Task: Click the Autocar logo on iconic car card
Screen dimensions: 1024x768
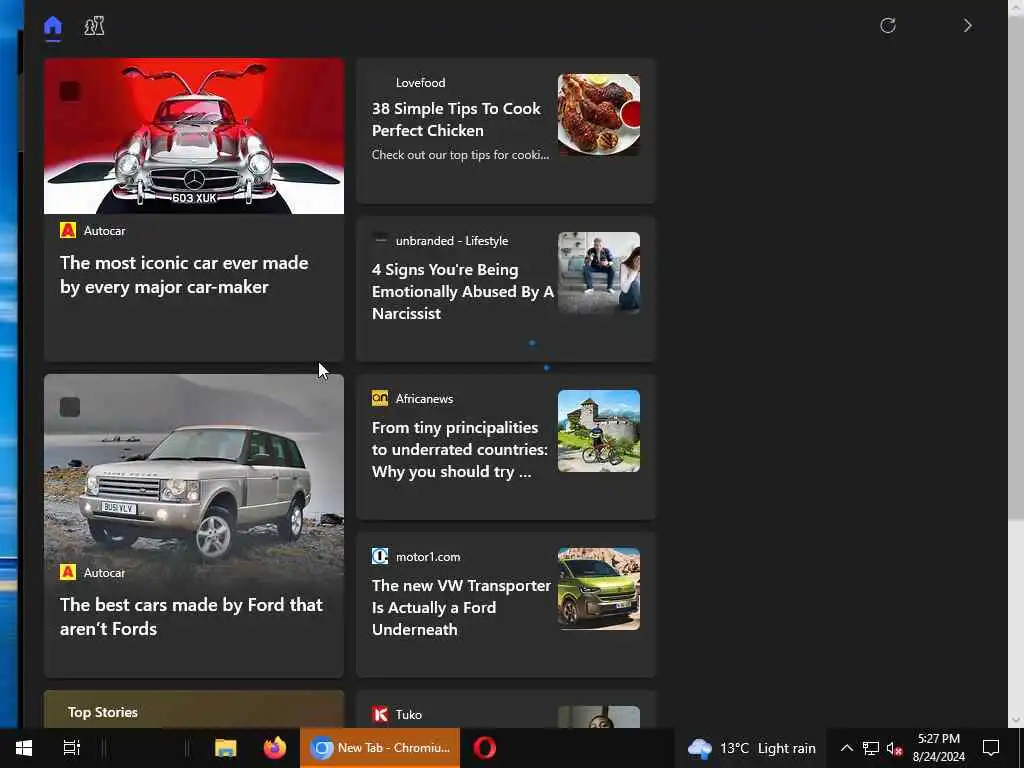Action: (68, 231)
